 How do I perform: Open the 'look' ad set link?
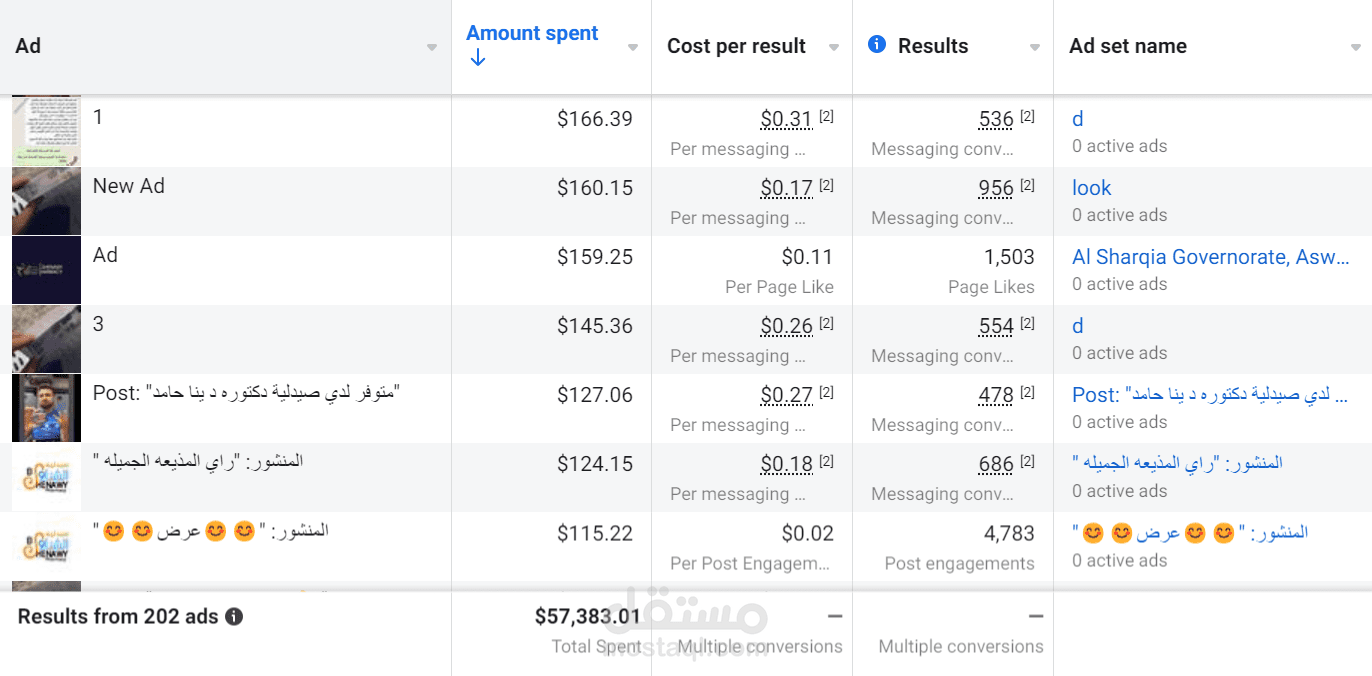1091,188
